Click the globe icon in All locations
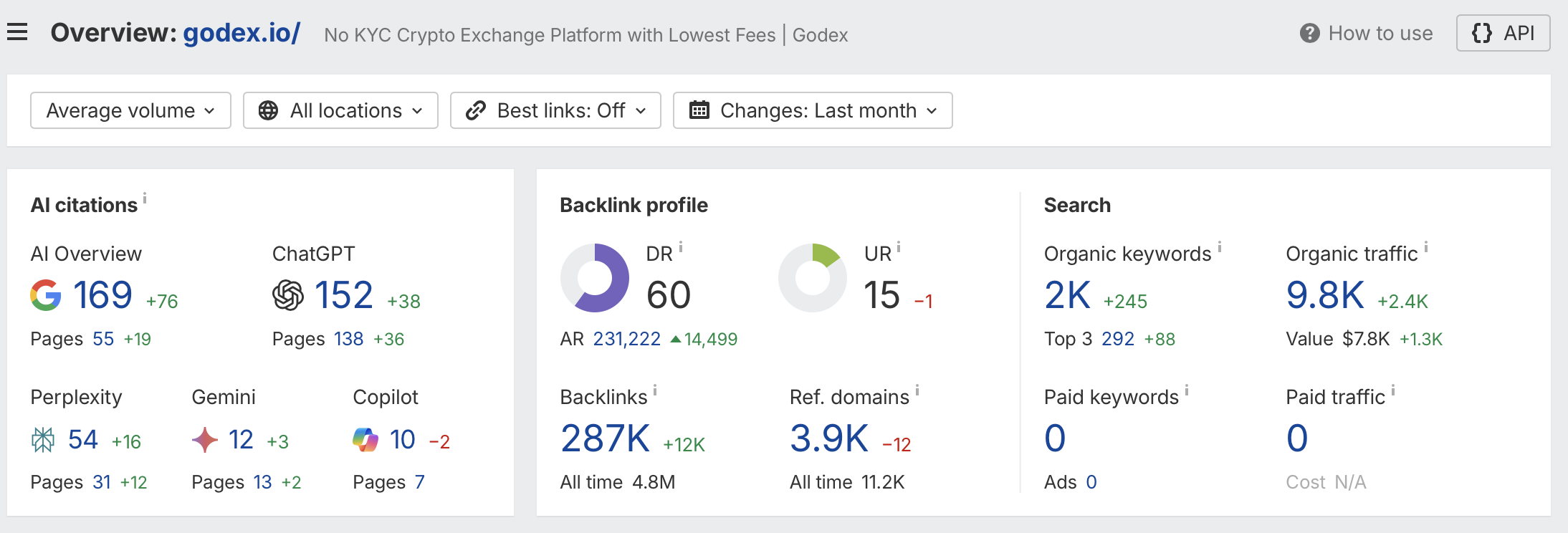Viewport: 1568px width, 533px height. coord(268,110)
